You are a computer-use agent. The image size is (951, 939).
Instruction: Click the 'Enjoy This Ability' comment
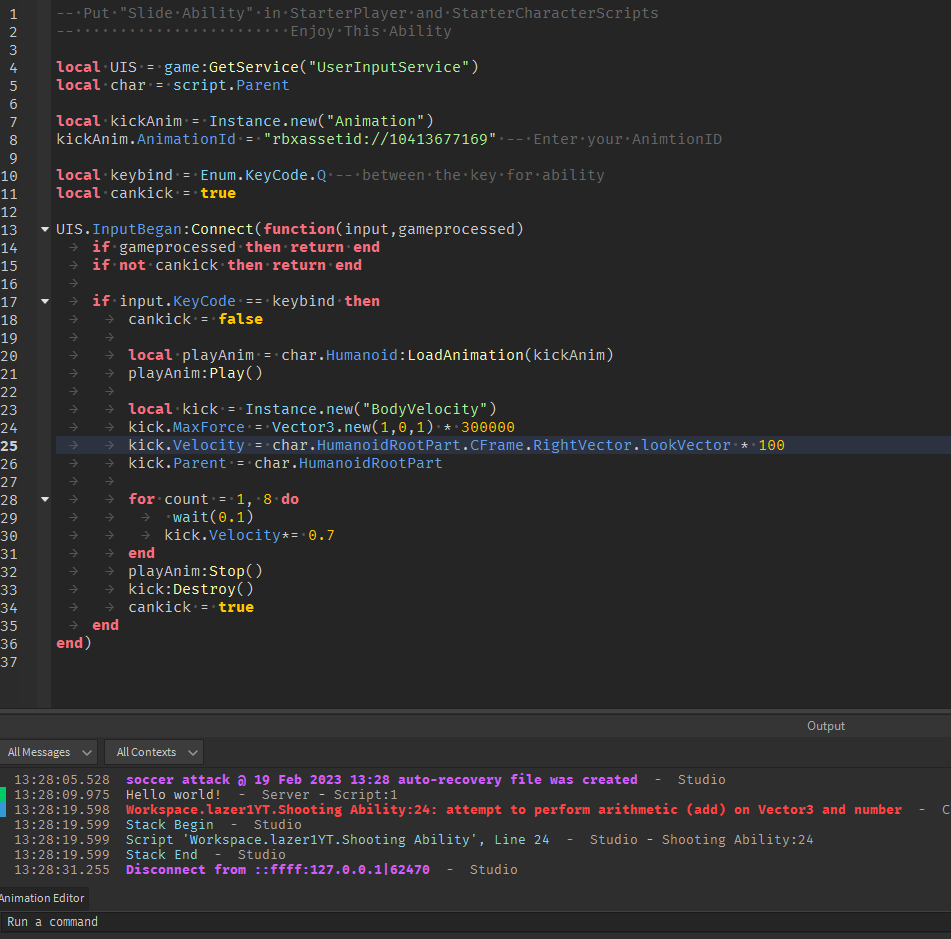(371, 32)
